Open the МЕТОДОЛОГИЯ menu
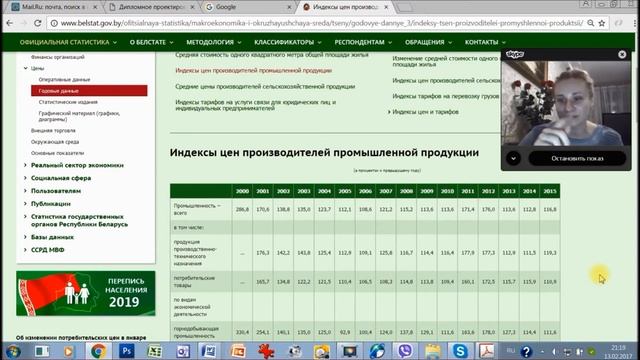Screen dimensions: 640x360 tap(213, 42)
